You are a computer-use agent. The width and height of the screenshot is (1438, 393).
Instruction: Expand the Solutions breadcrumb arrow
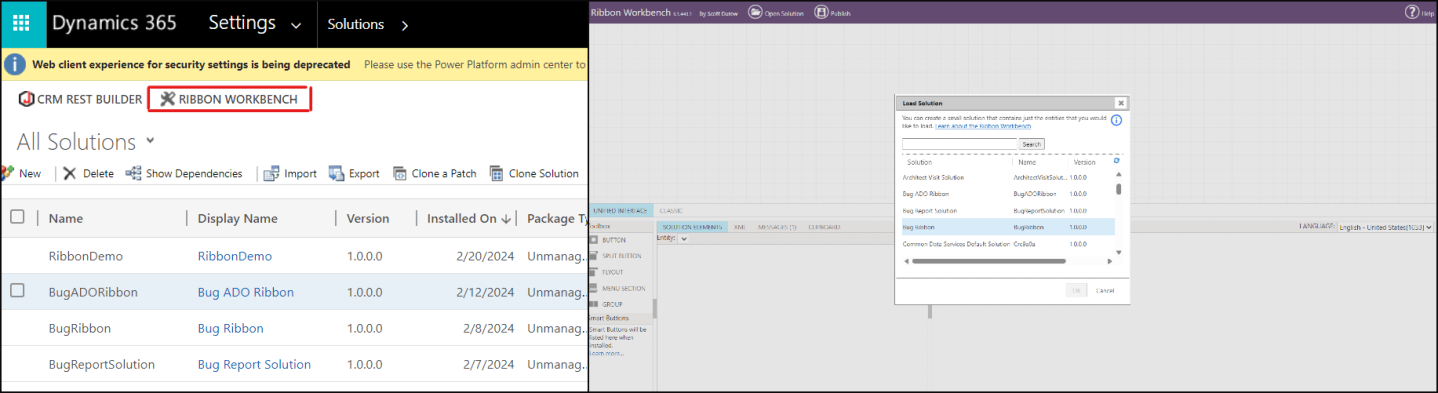coord(404,24)
